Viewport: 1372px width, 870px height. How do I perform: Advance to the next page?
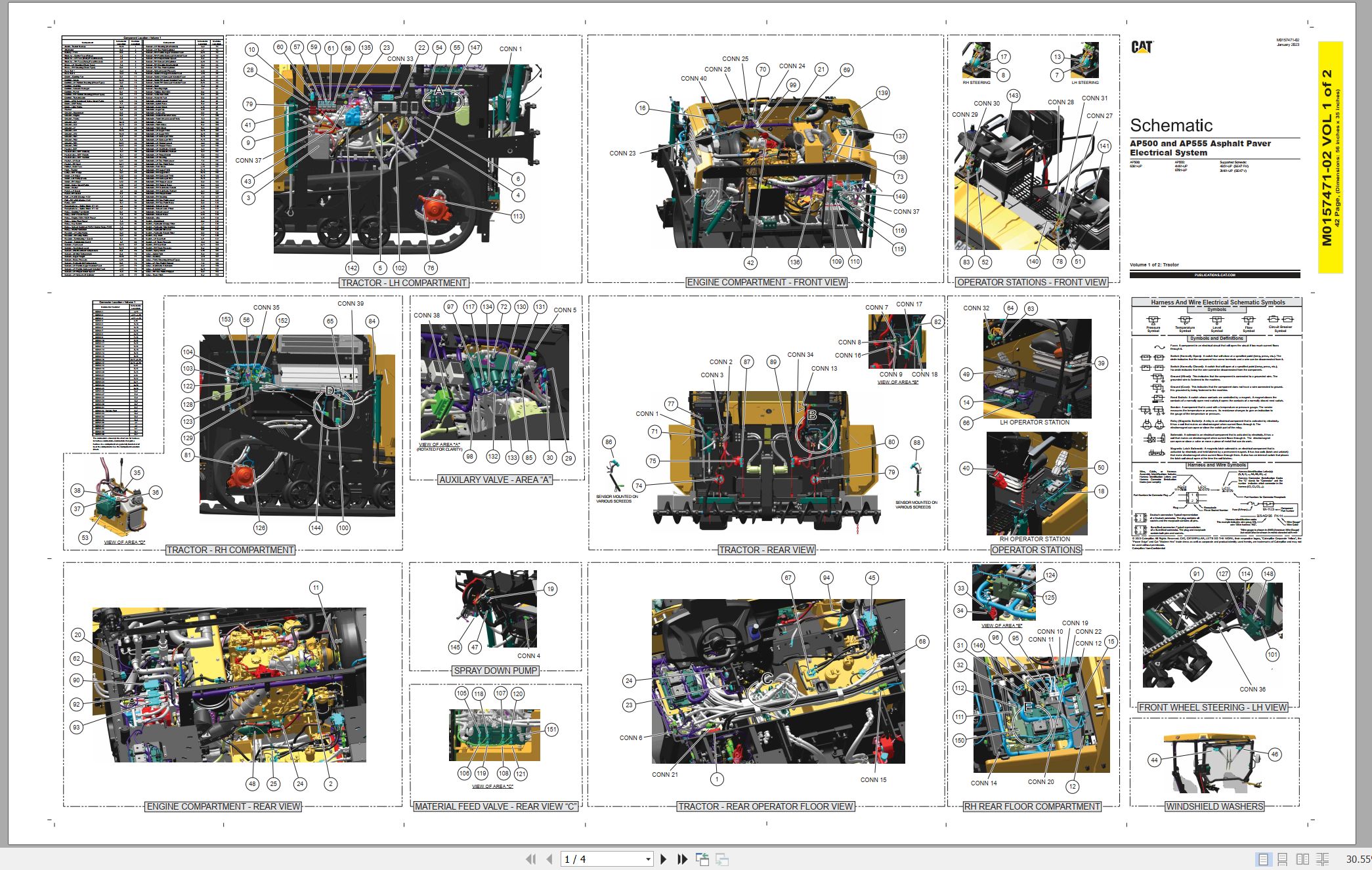664,859
